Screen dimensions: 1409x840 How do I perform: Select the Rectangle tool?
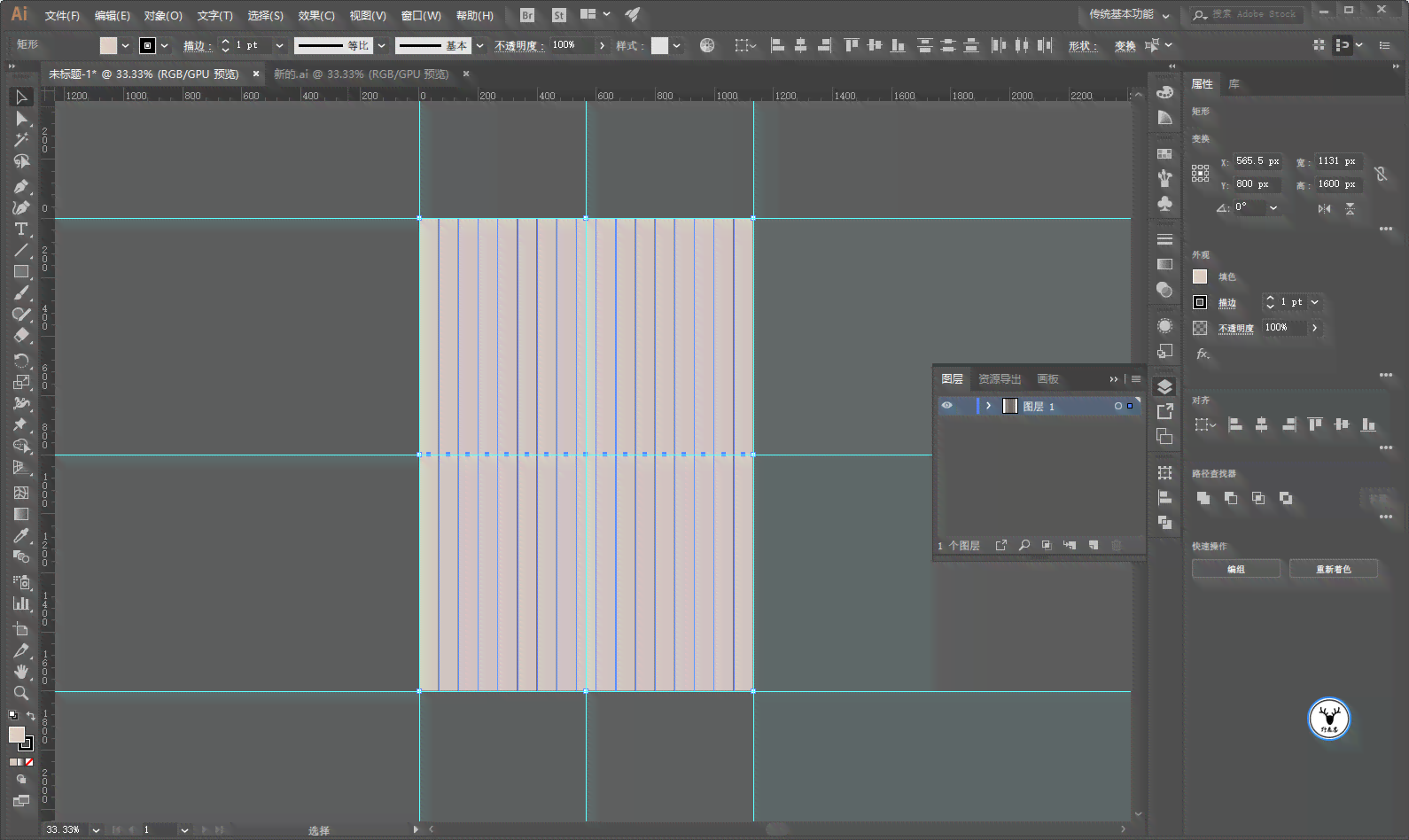click(21, 272)
